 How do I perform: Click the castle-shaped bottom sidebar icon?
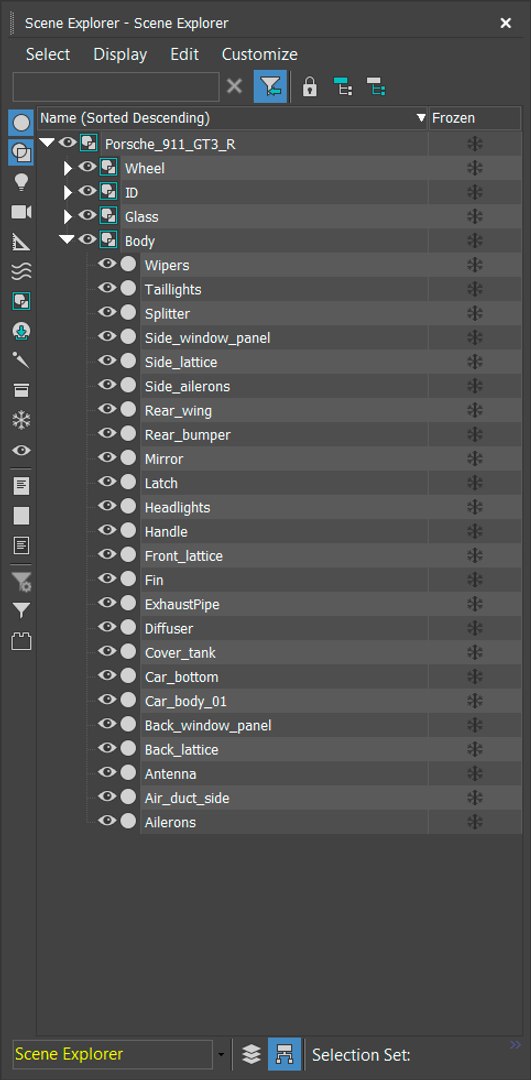[x=21, y=642]
